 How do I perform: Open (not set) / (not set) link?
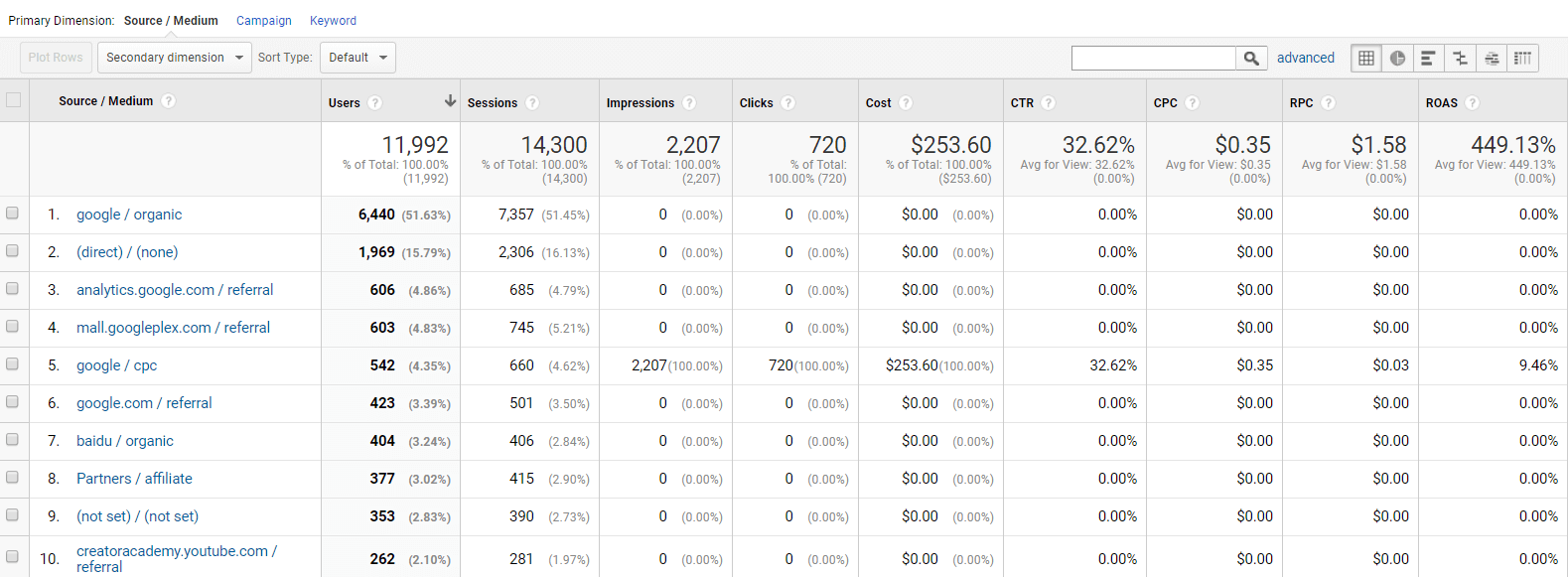click(137, 516)
